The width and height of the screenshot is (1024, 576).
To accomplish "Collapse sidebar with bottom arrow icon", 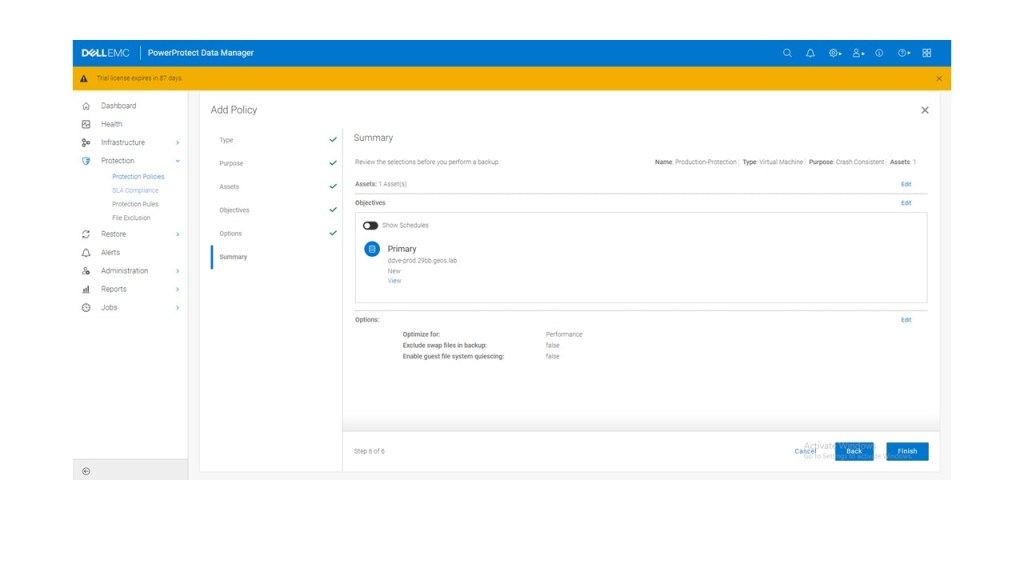I will click(86, 471).
